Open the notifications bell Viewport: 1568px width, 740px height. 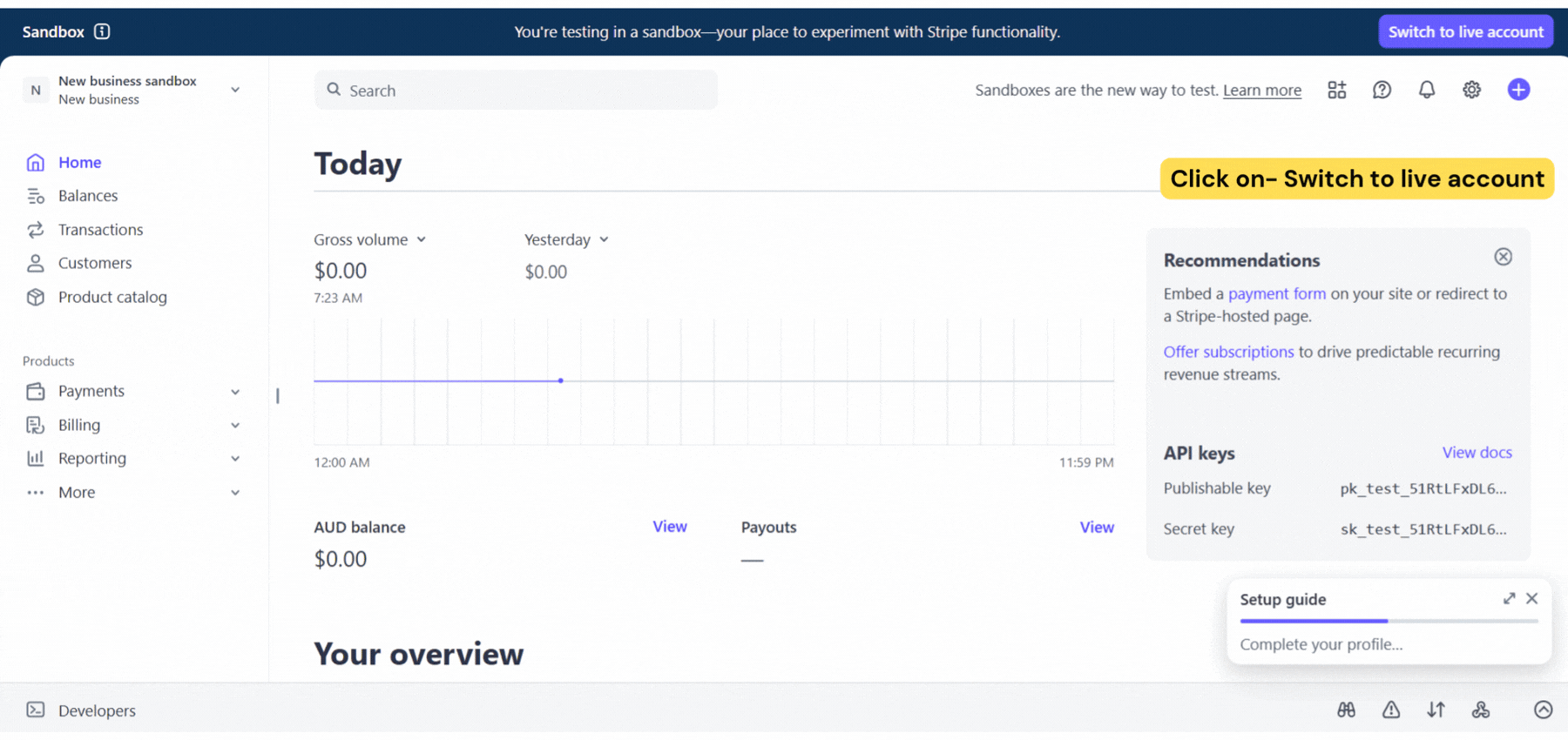pyautogui.click(x=1427, y=90)
